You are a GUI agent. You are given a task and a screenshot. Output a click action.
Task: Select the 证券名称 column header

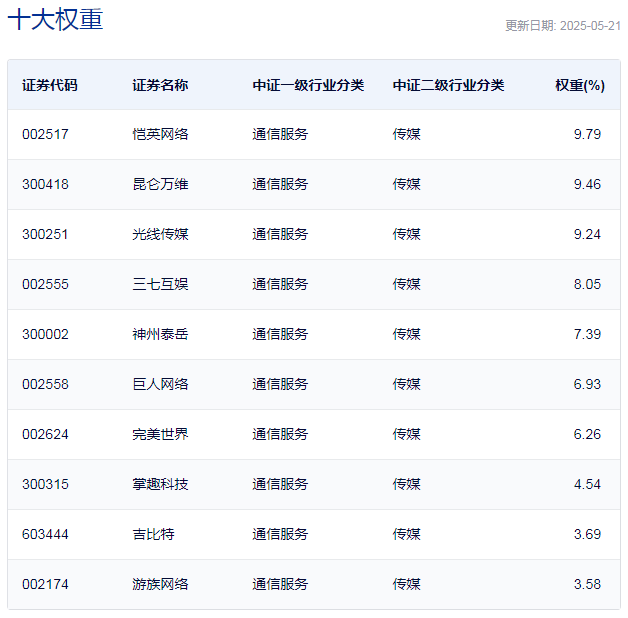tap(160, 85)
